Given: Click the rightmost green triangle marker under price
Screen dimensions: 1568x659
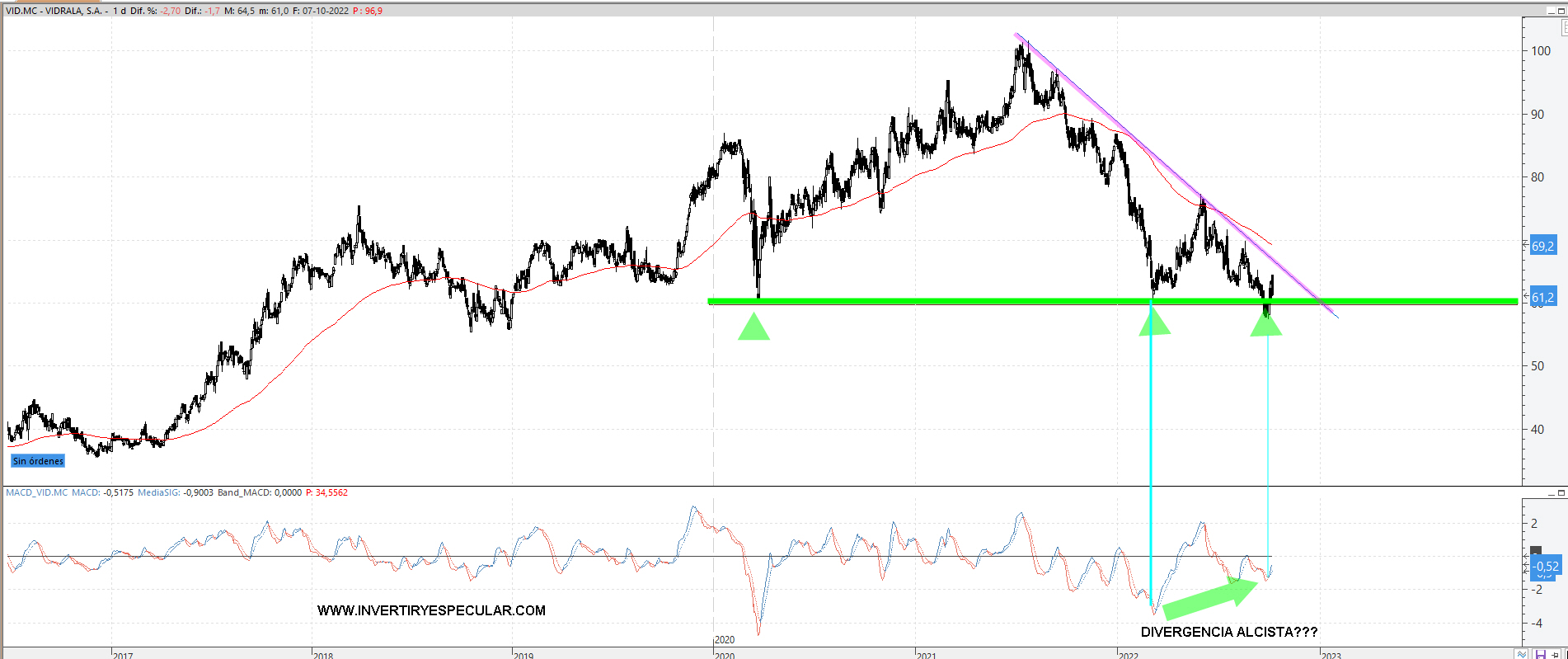Looking at the screenshot, I should [x=1265, y=326].
